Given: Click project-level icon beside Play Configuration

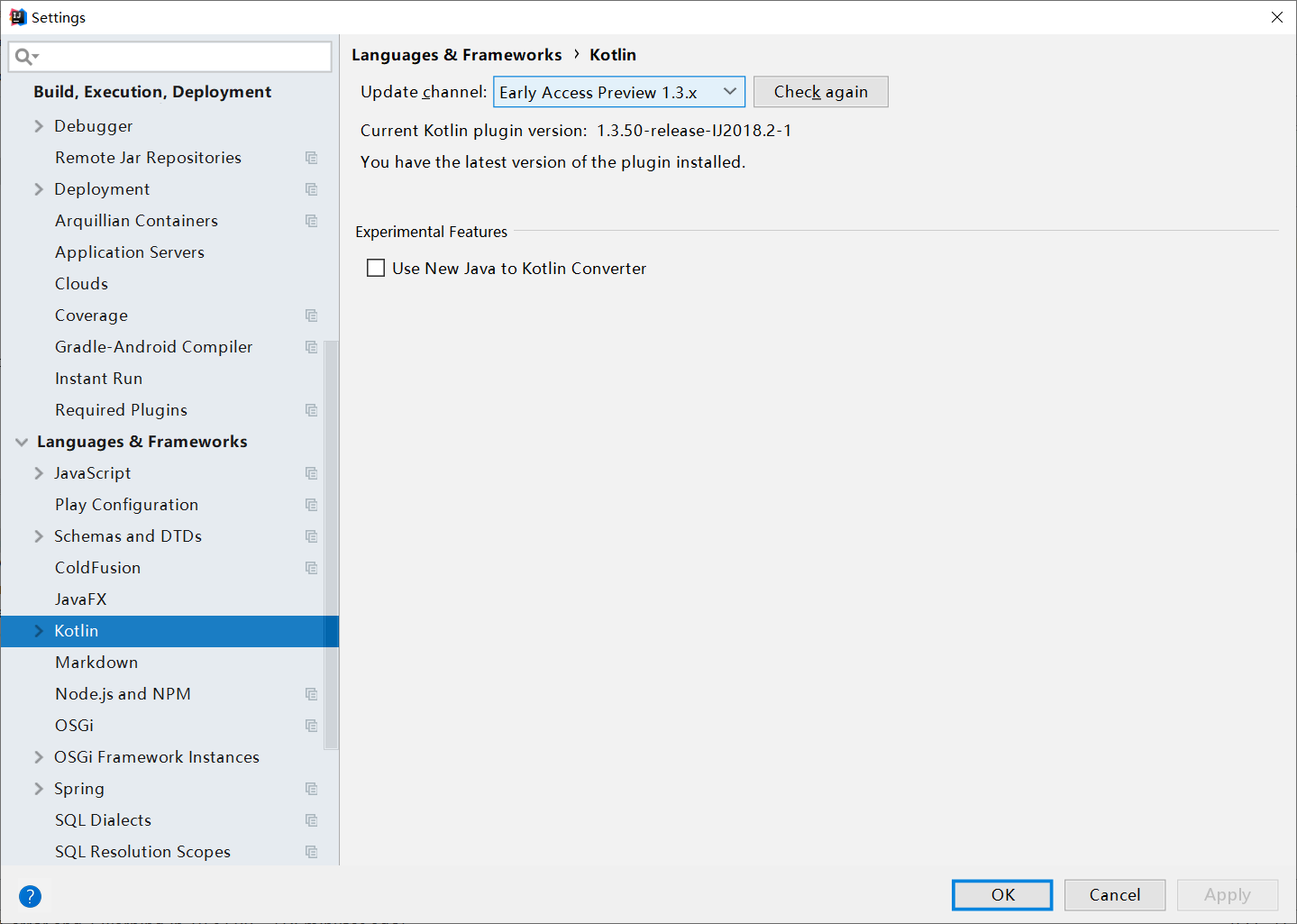Looking at the screenshot, I should (x=311, y=505).
